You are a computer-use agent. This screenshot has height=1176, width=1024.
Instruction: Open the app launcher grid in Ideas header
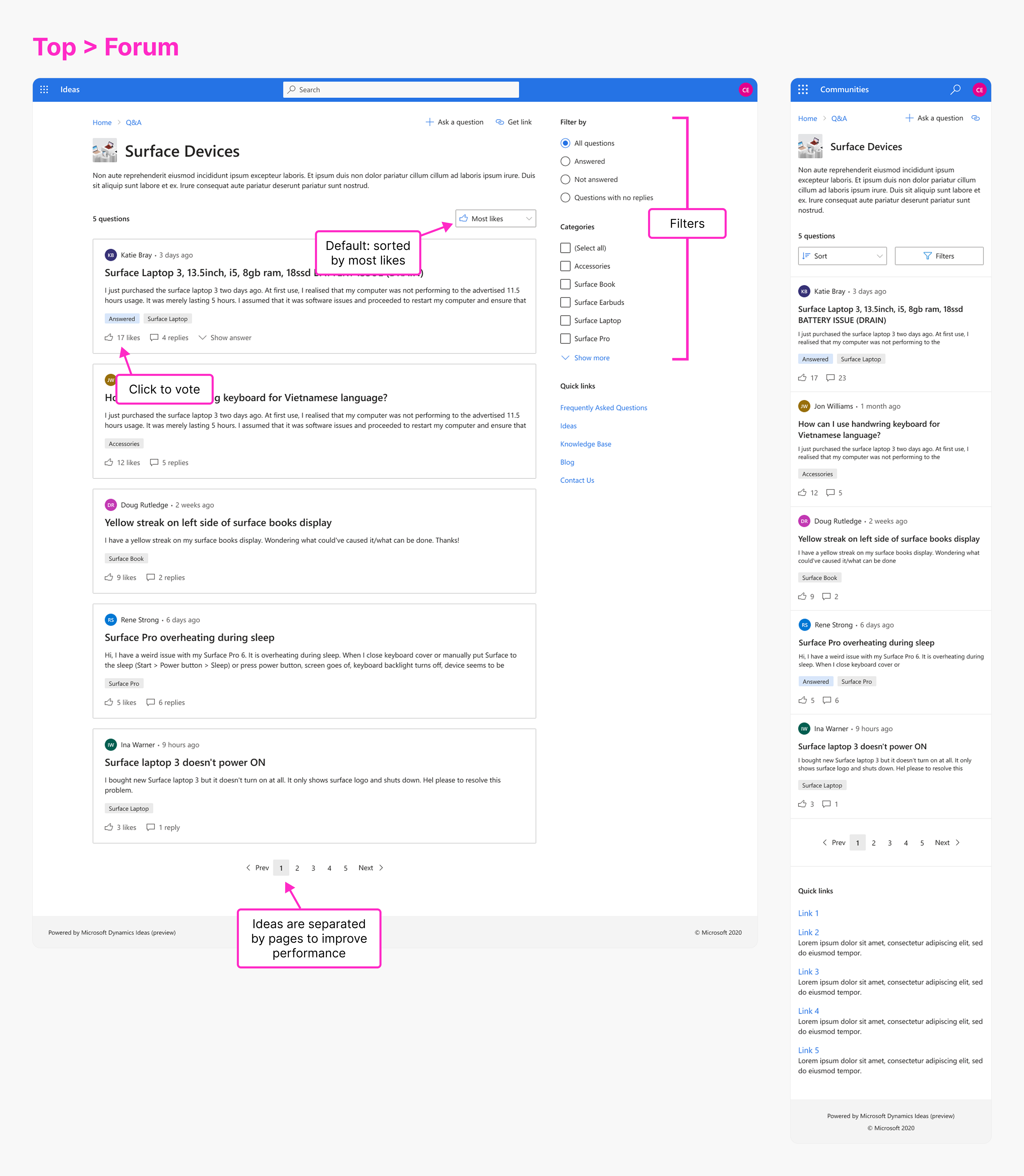(x=44, y=90)
